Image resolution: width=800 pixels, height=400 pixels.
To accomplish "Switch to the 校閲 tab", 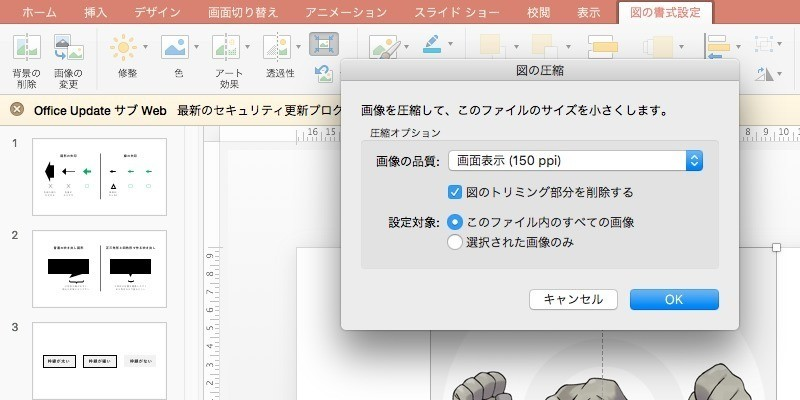I will (539, 12).
